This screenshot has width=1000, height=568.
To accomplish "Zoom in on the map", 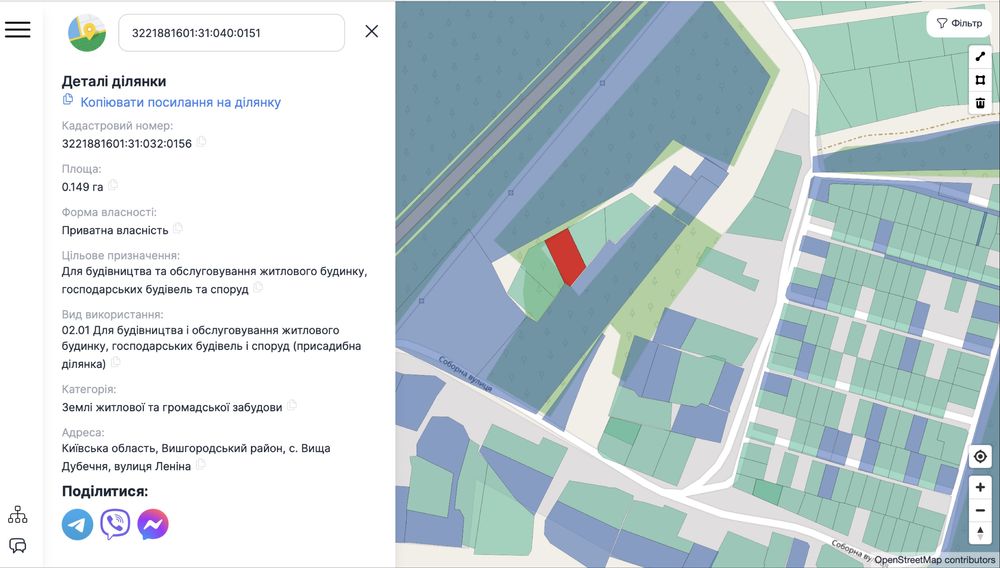I will click(x=980, y=487).
